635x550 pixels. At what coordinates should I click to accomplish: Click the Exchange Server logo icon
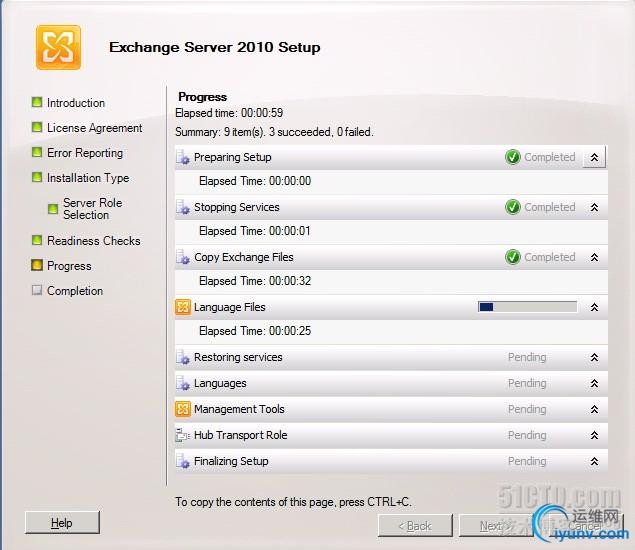(58, 47)
